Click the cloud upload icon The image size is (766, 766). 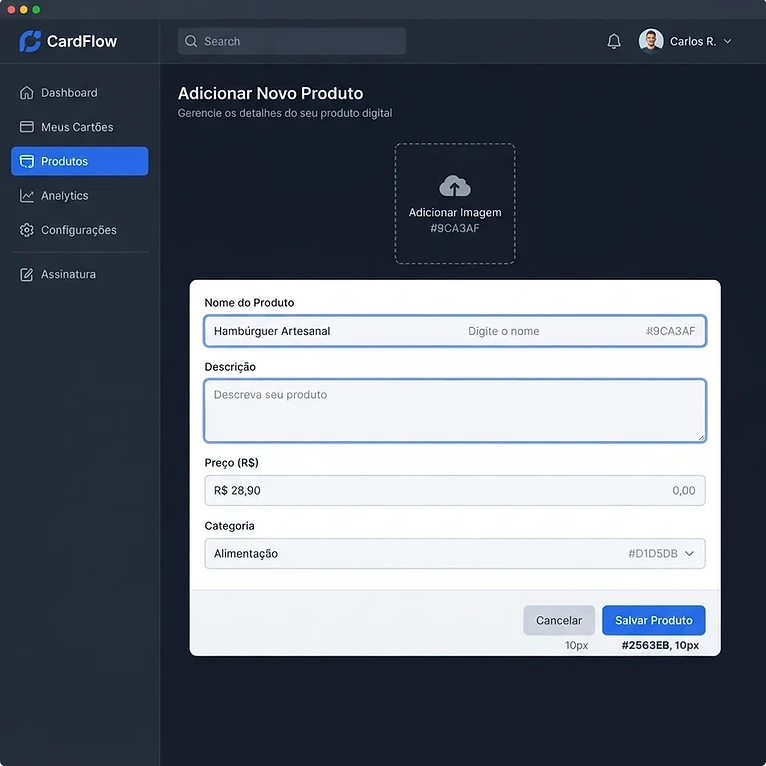455,186
